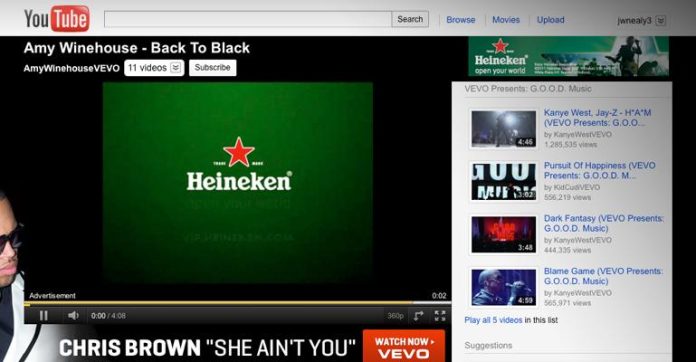Pause the video with the pause button
696x362 pixels.
point(44,315)
